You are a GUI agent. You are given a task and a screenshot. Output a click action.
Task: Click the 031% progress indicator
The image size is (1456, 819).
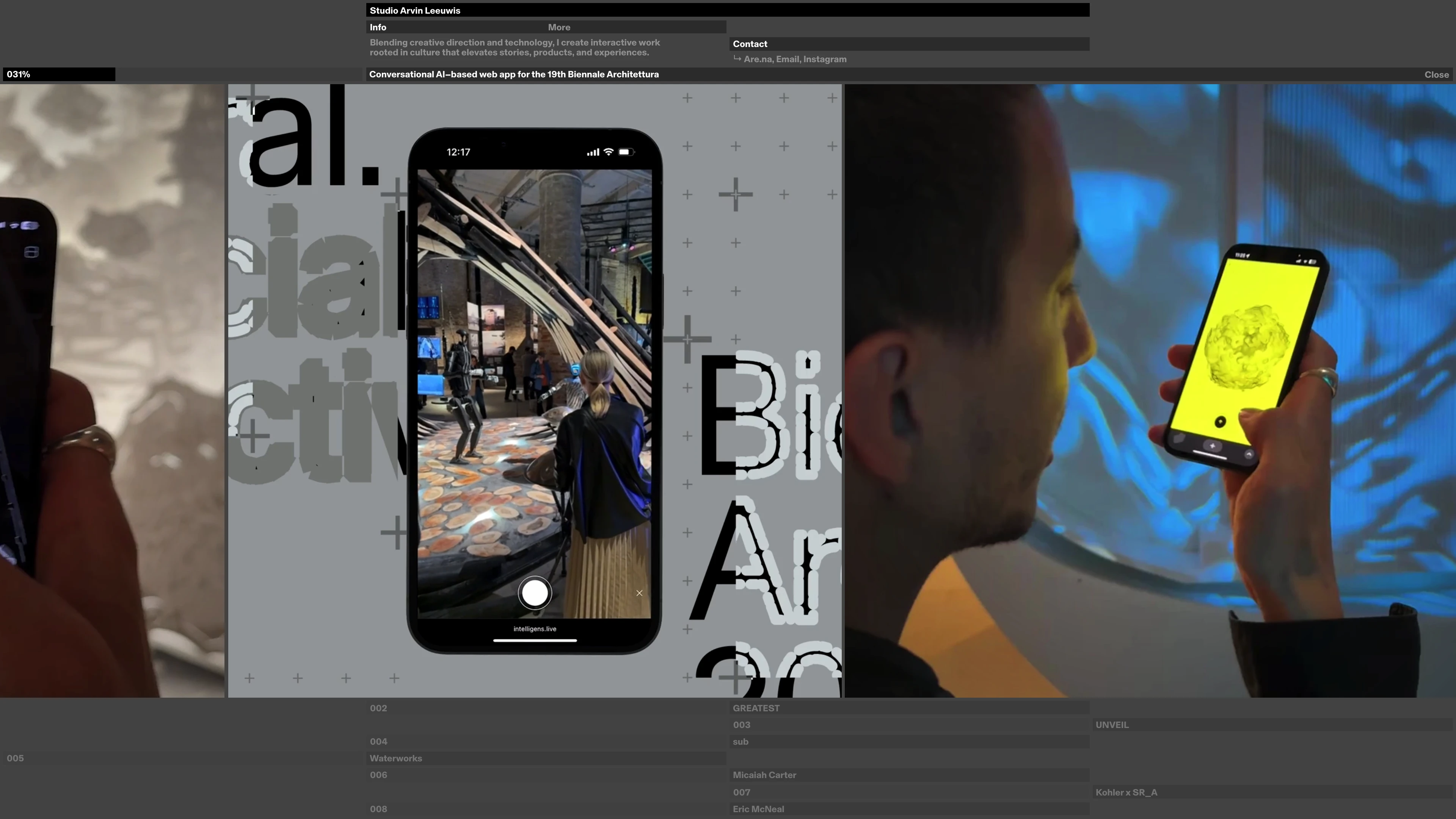coord(19,75)
